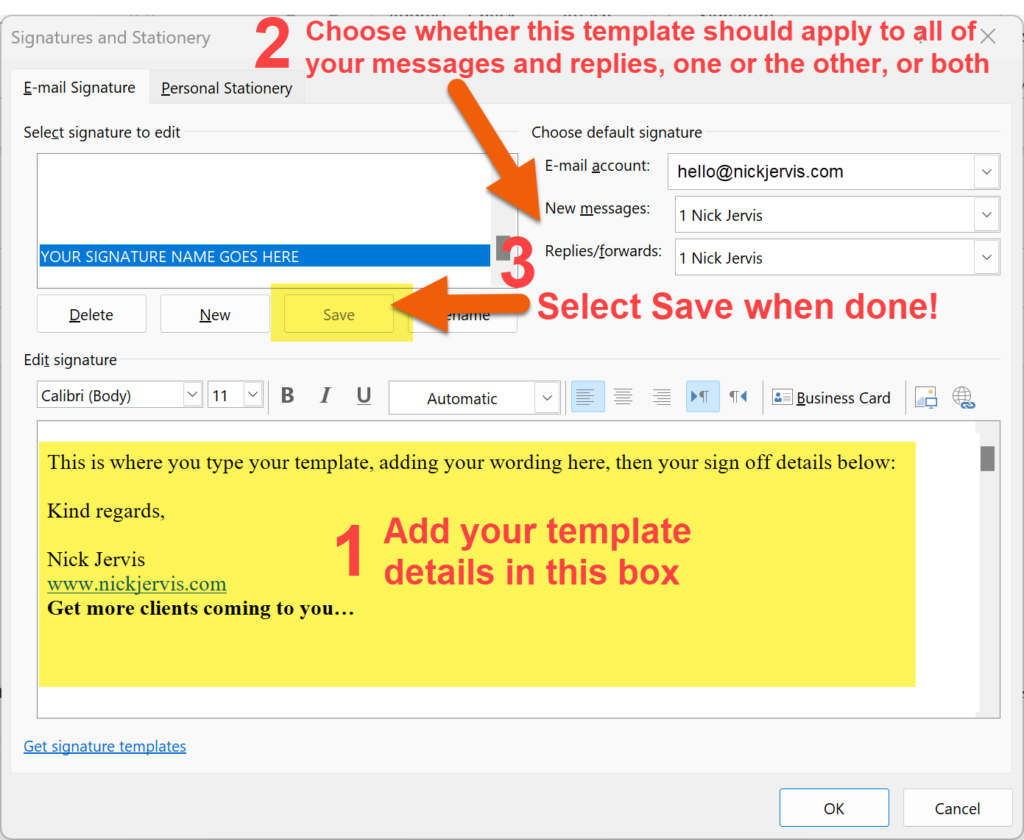Image resolution: width=1024 pixels, height=840 pixels.
Task: Switch to E-mail Signature tab
Action: click(79, 88)
